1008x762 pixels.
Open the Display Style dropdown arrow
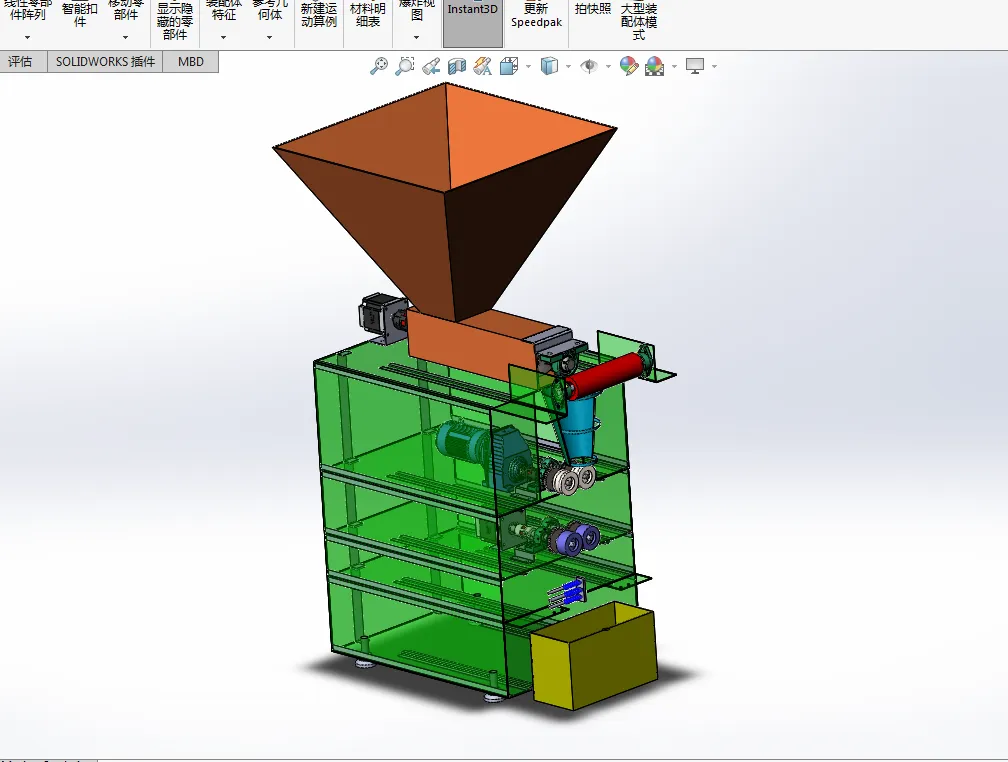pos(568,66)
